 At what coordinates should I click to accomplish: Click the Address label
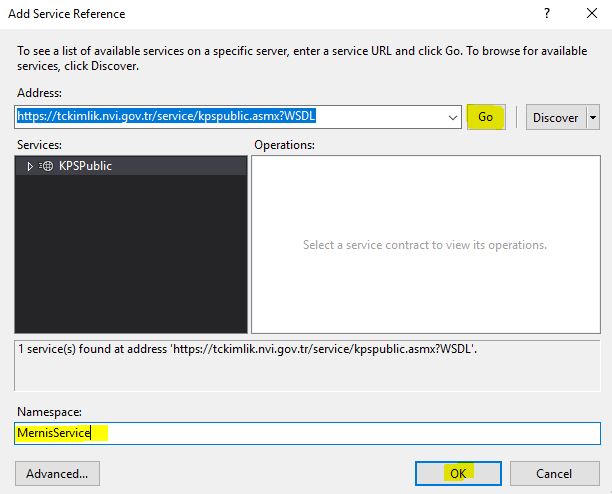[39, 93]
